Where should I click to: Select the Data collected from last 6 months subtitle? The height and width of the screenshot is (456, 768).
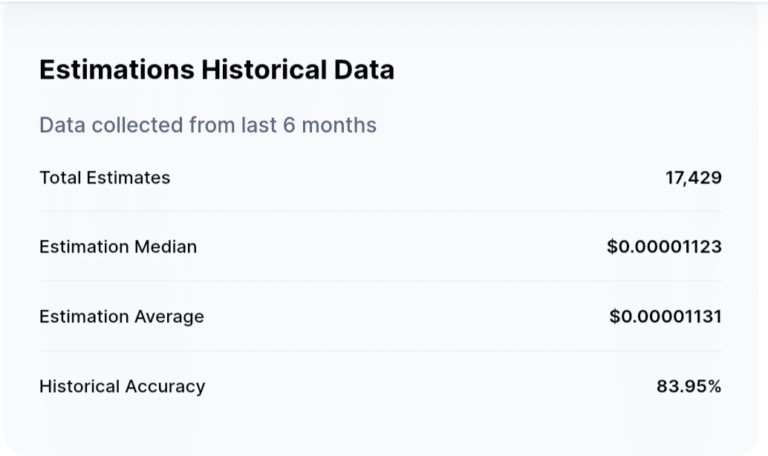(208, 125)
